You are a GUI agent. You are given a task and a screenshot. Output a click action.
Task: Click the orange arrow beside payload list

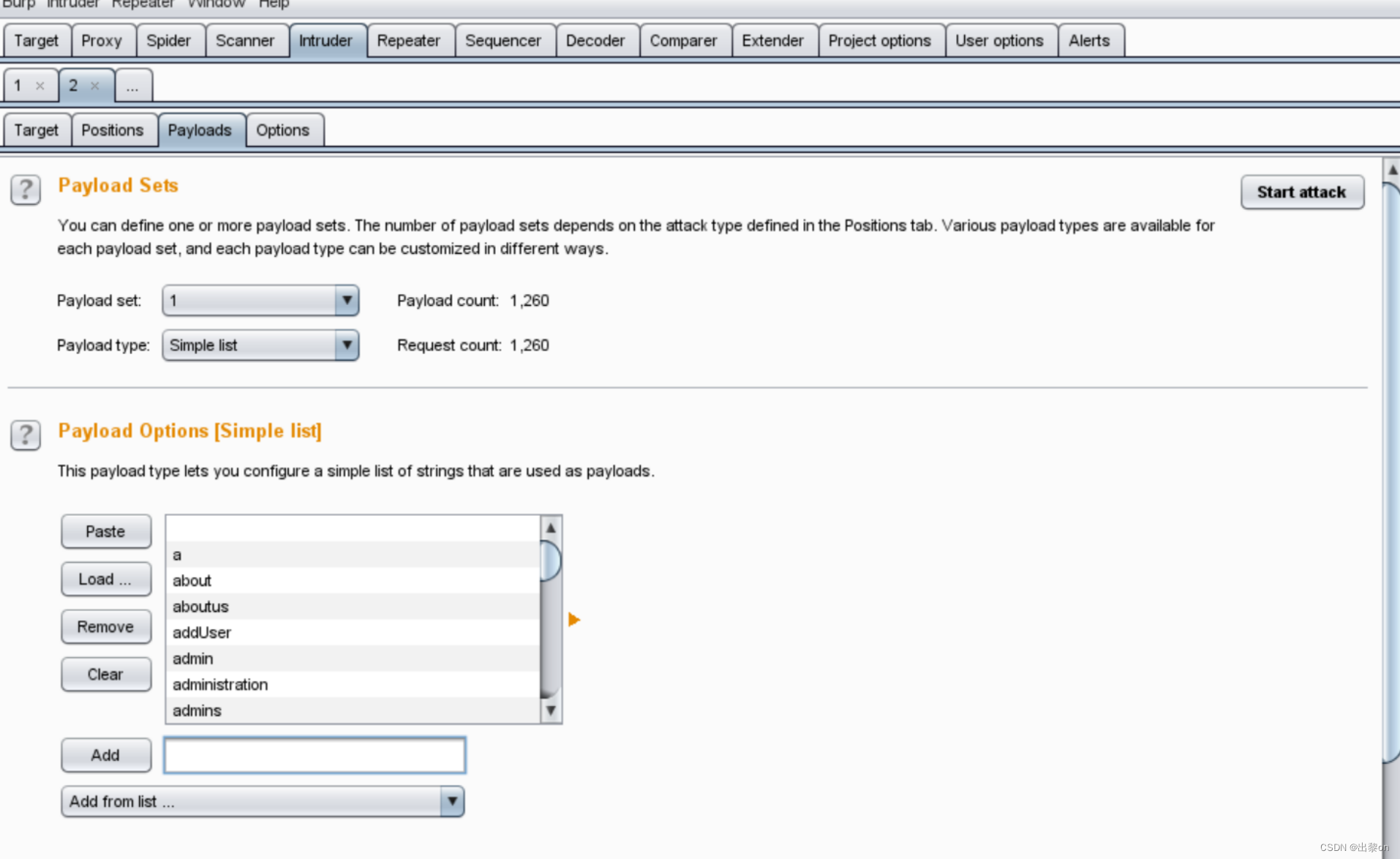point(574,620)
